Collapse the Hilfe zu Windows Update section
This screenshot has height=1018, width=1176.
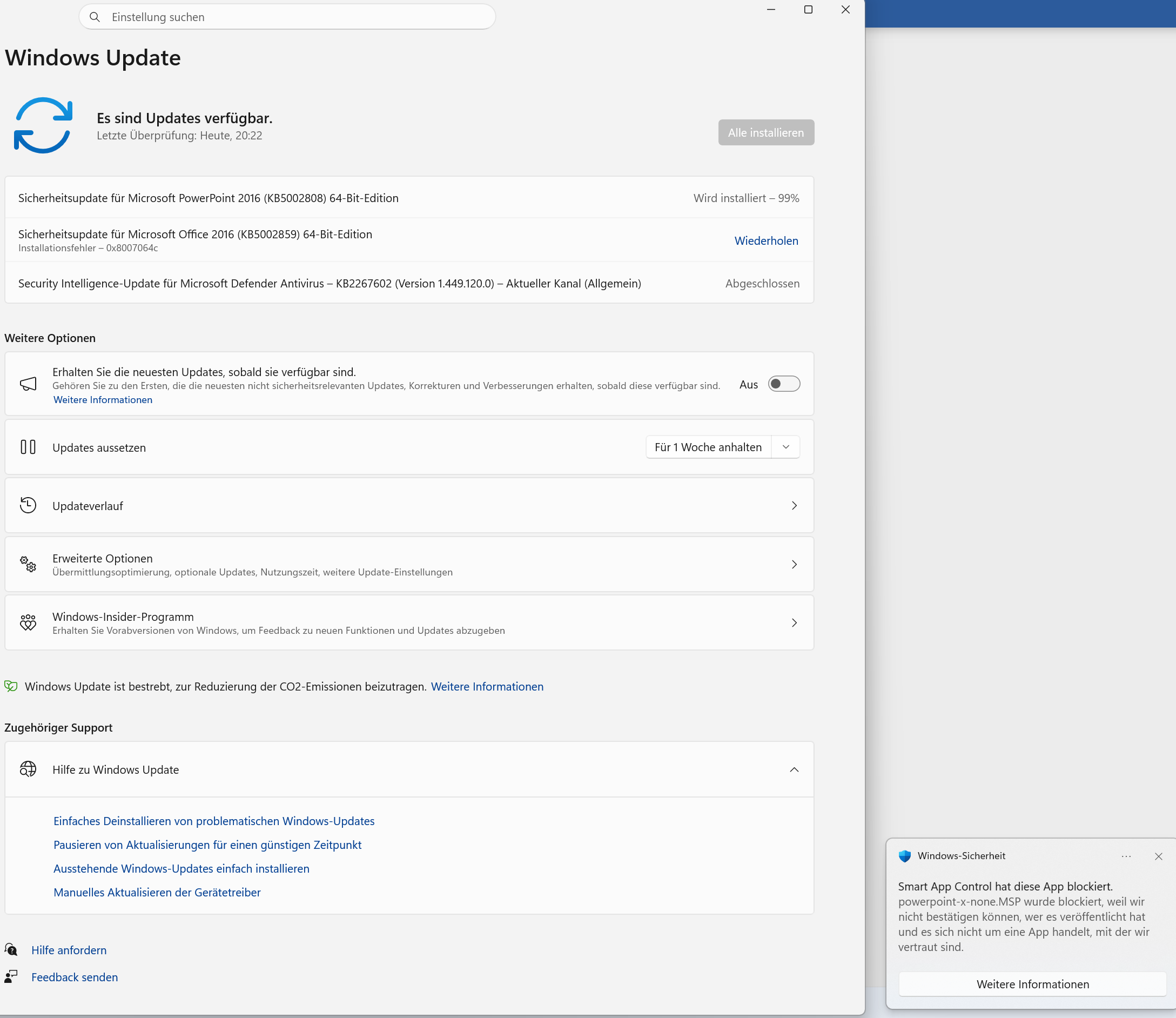[794, 770]
